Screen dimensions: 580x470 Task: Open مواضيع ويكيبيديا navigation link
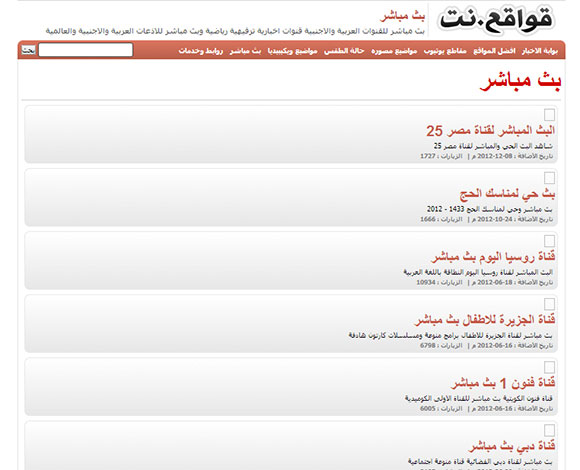tap(292, 51)
